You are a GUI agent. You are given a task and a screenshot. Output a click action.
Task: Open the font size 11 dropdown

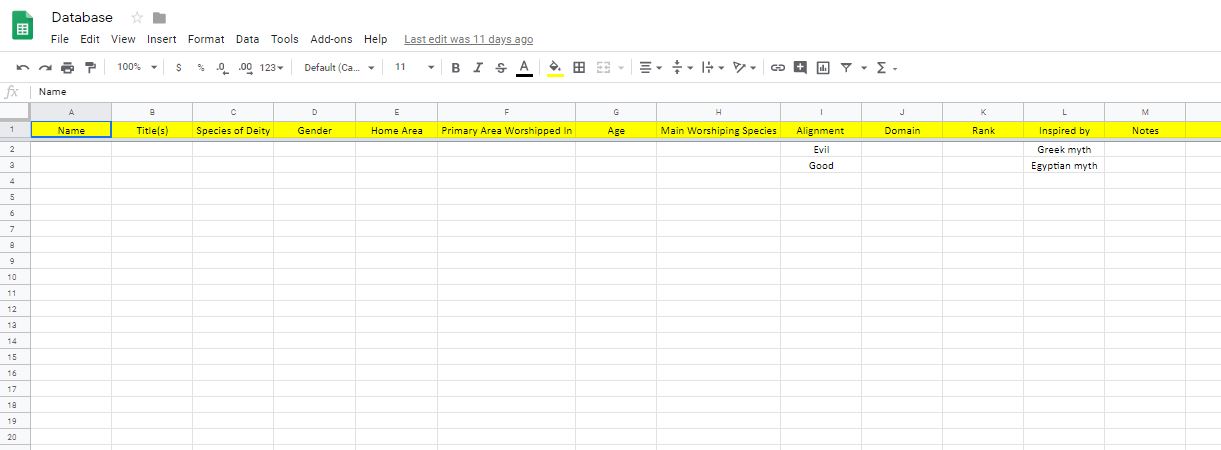click(414, 68)
